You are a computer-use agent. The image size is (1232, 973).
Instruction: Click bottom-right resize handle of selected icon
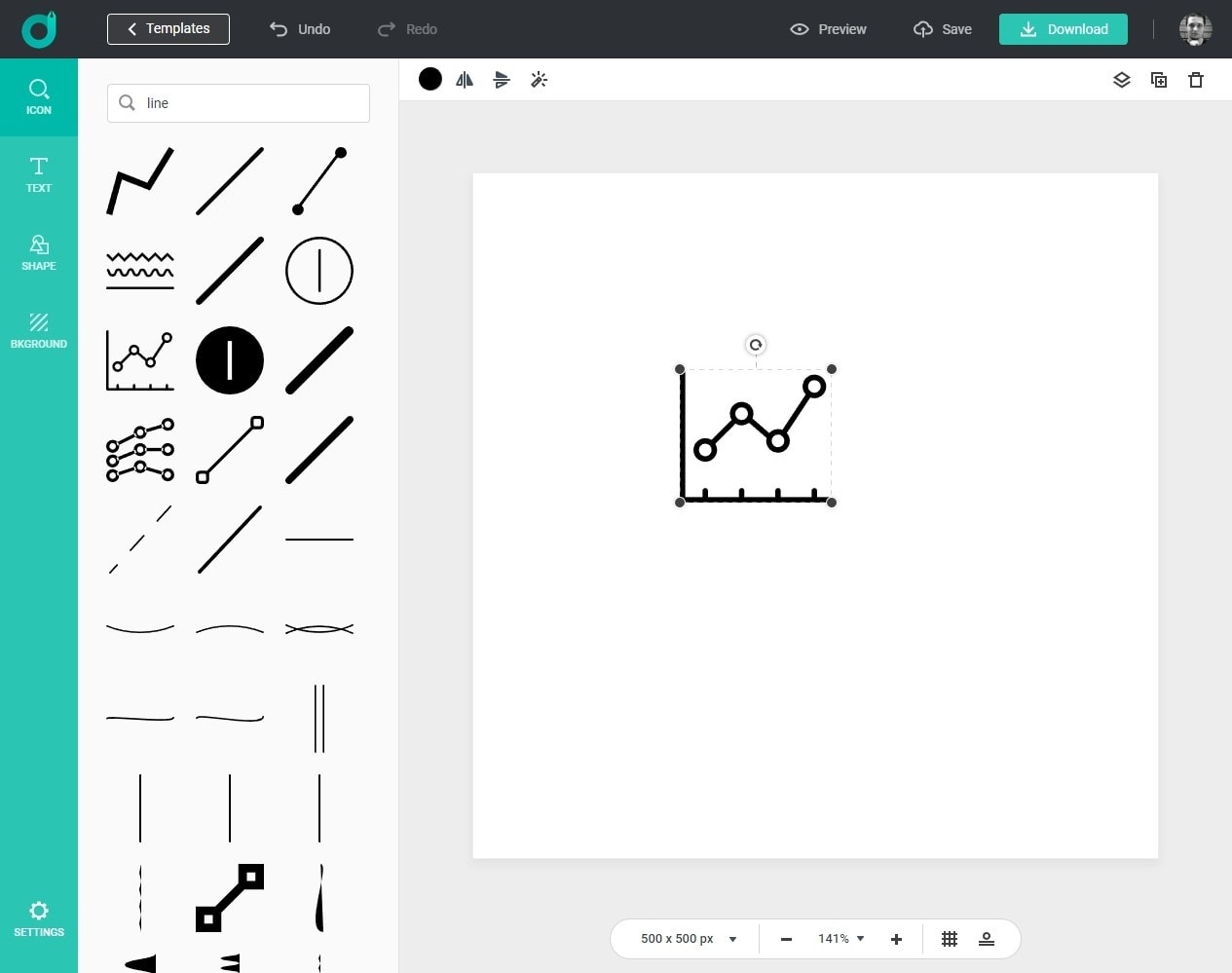point(832,503)
